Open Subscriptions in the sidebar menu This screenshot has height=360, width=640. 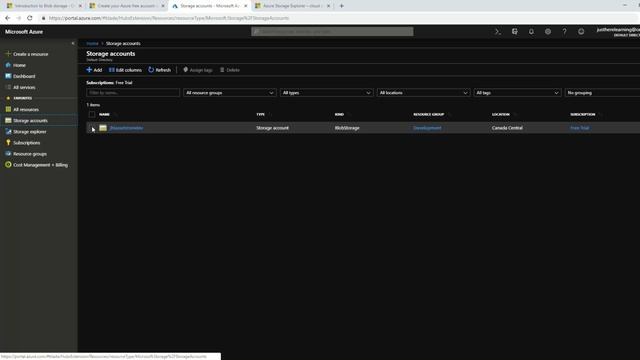pyautogui.click(x=27, y=143)
